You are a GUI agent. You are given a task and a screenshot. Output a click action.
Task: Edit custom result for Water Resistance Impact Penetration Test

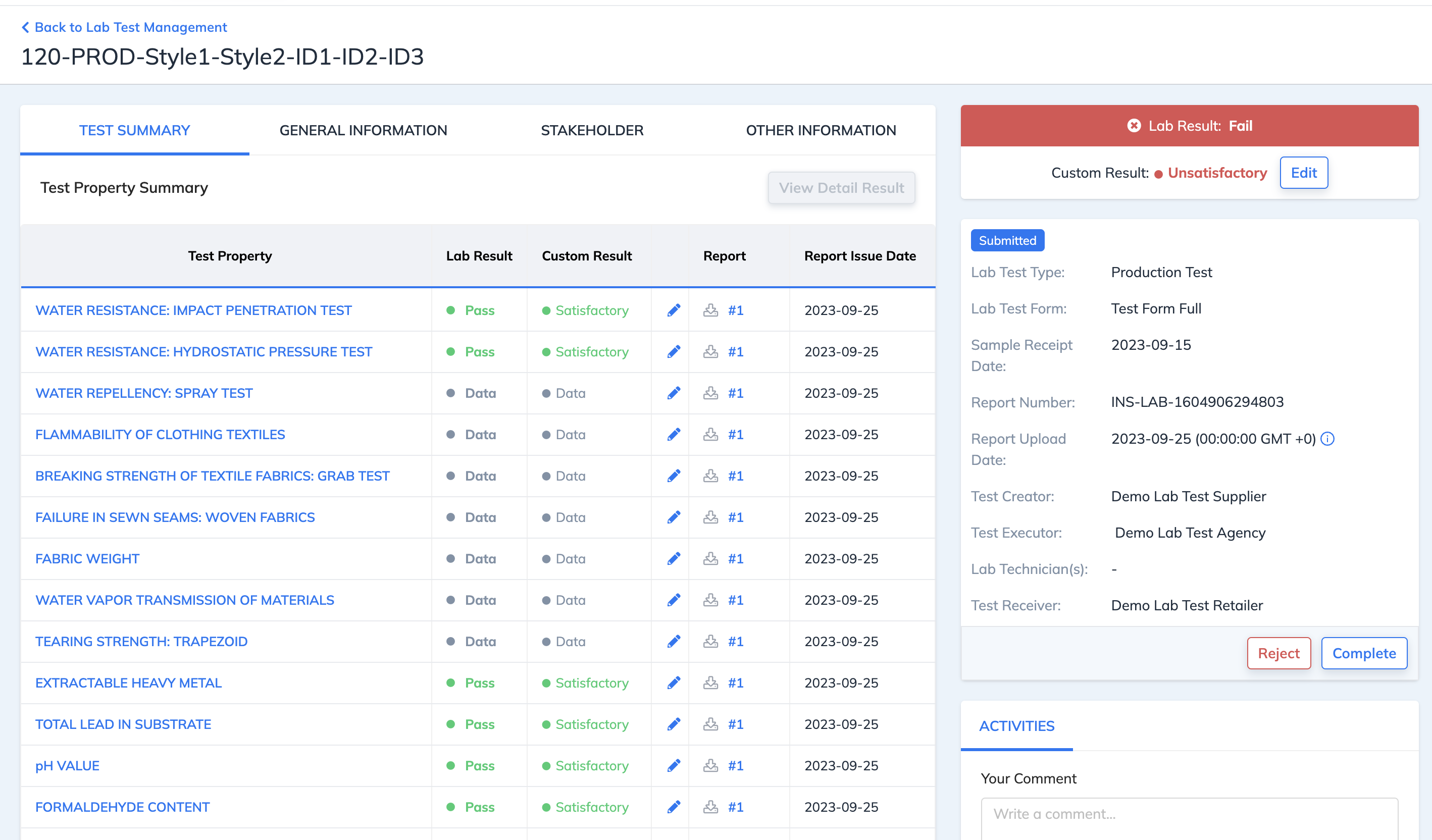(674, 310)
